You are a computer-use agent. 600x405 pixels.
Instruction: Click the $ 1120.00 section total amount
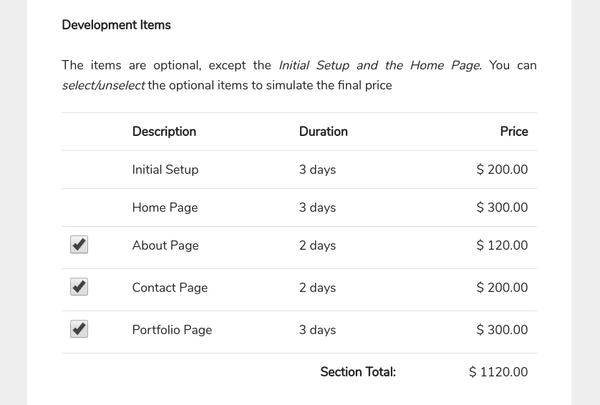click(x=498, y=372)
